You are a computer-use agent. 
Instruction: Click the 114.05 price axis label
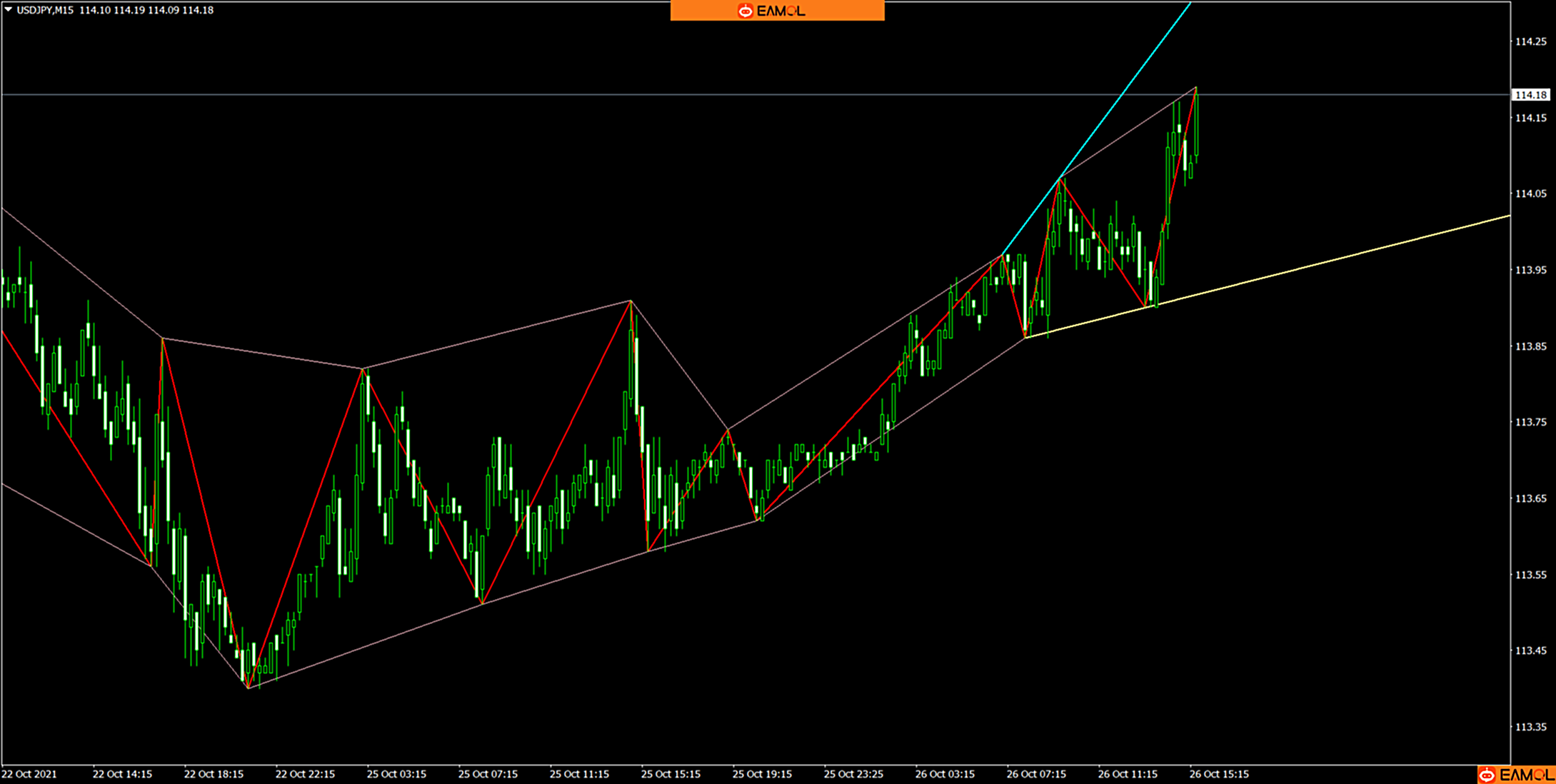point(1530,194)
